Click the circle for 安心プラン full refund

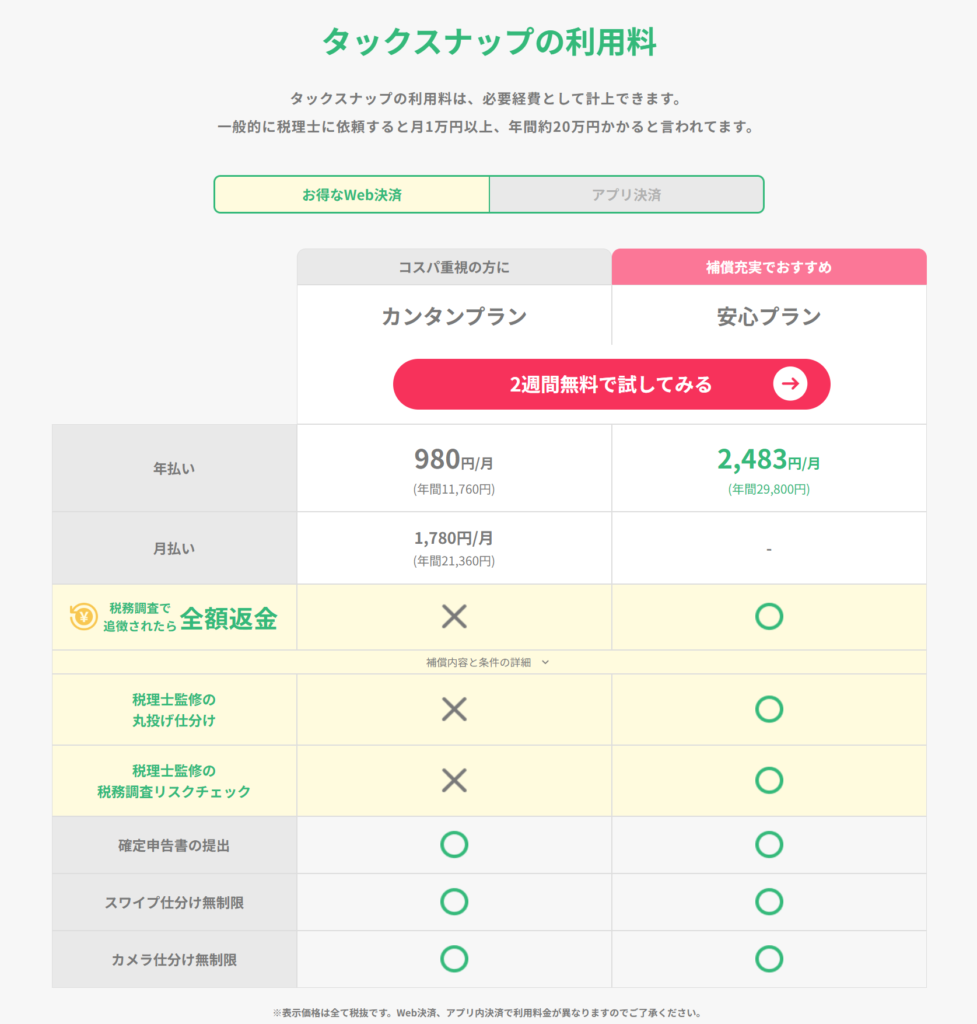[x=768, y=617]
